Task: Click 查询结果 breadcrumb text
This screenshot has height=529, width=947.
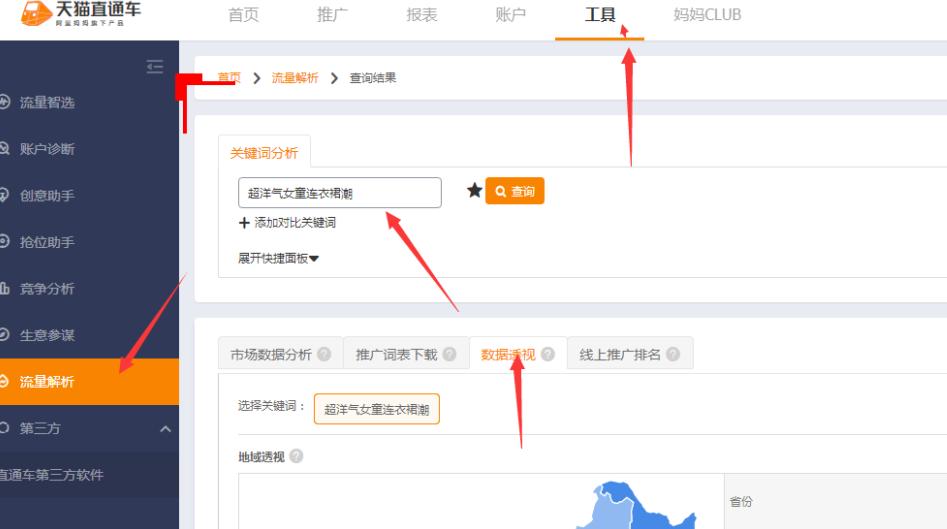Action: (x=373, y=77)
